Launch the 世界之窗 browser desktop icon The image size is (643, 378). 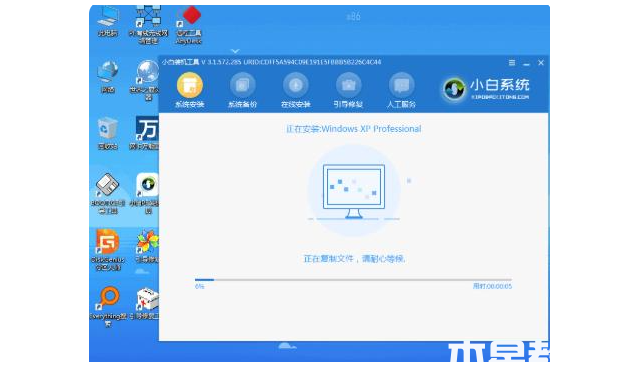(145, 80)
